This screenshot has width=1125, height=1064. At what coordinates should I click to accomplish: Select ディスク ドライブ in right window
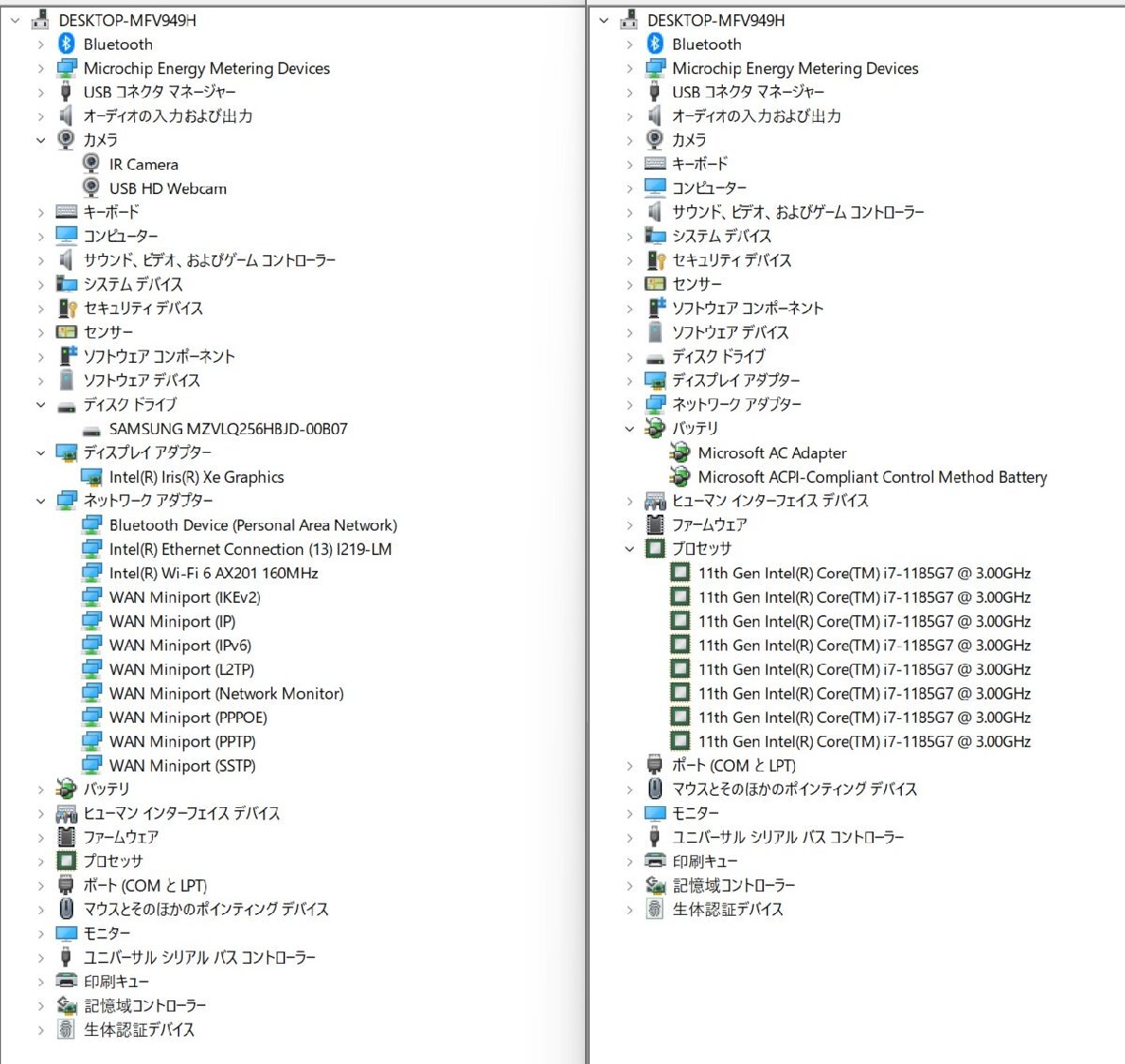[718, 356]
